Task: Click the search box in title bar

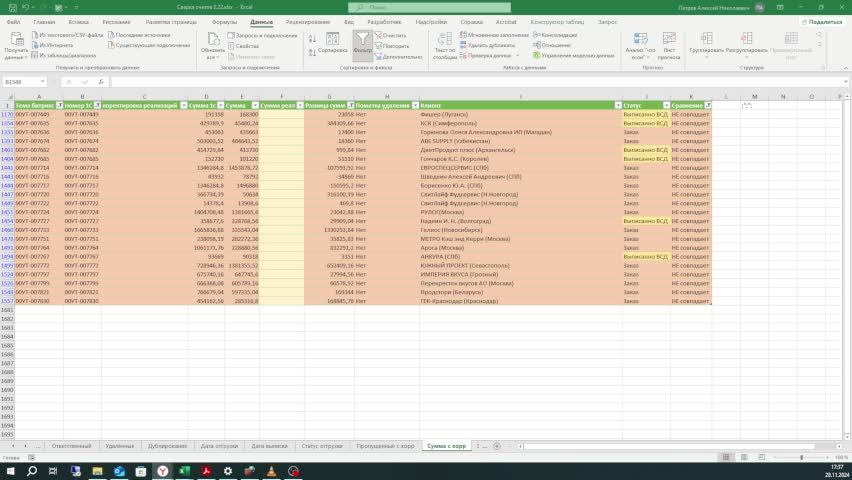Action: [429, 7]
